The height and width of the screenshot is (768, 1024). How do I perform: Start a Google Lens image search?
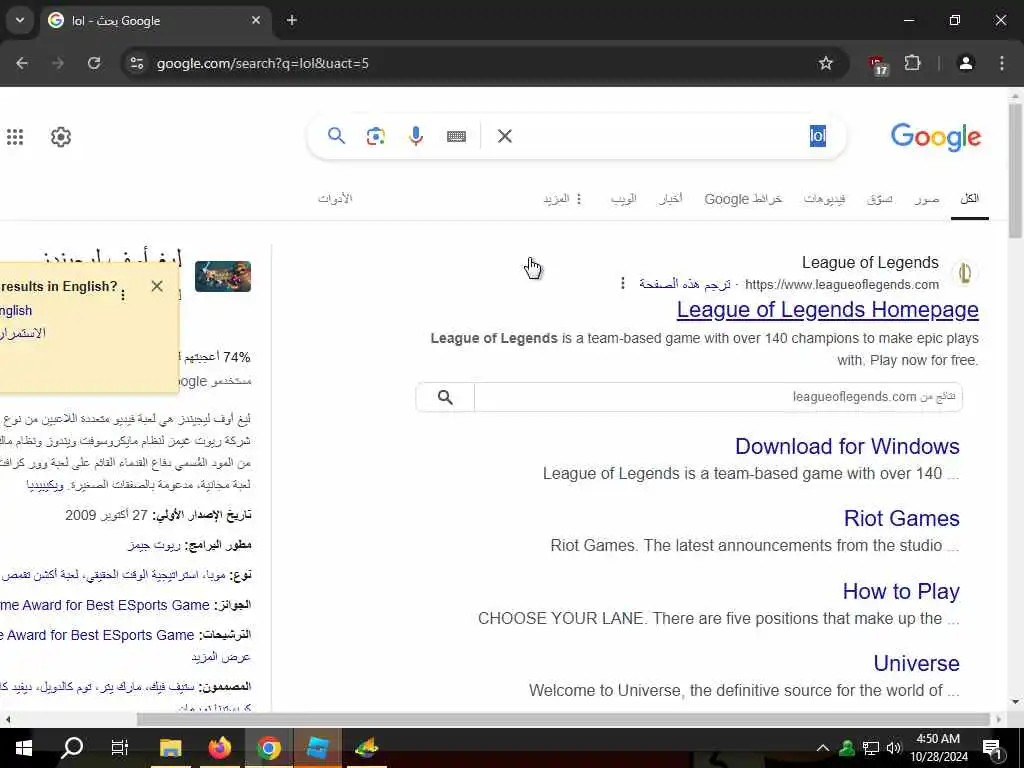click(x=376, y=136)
